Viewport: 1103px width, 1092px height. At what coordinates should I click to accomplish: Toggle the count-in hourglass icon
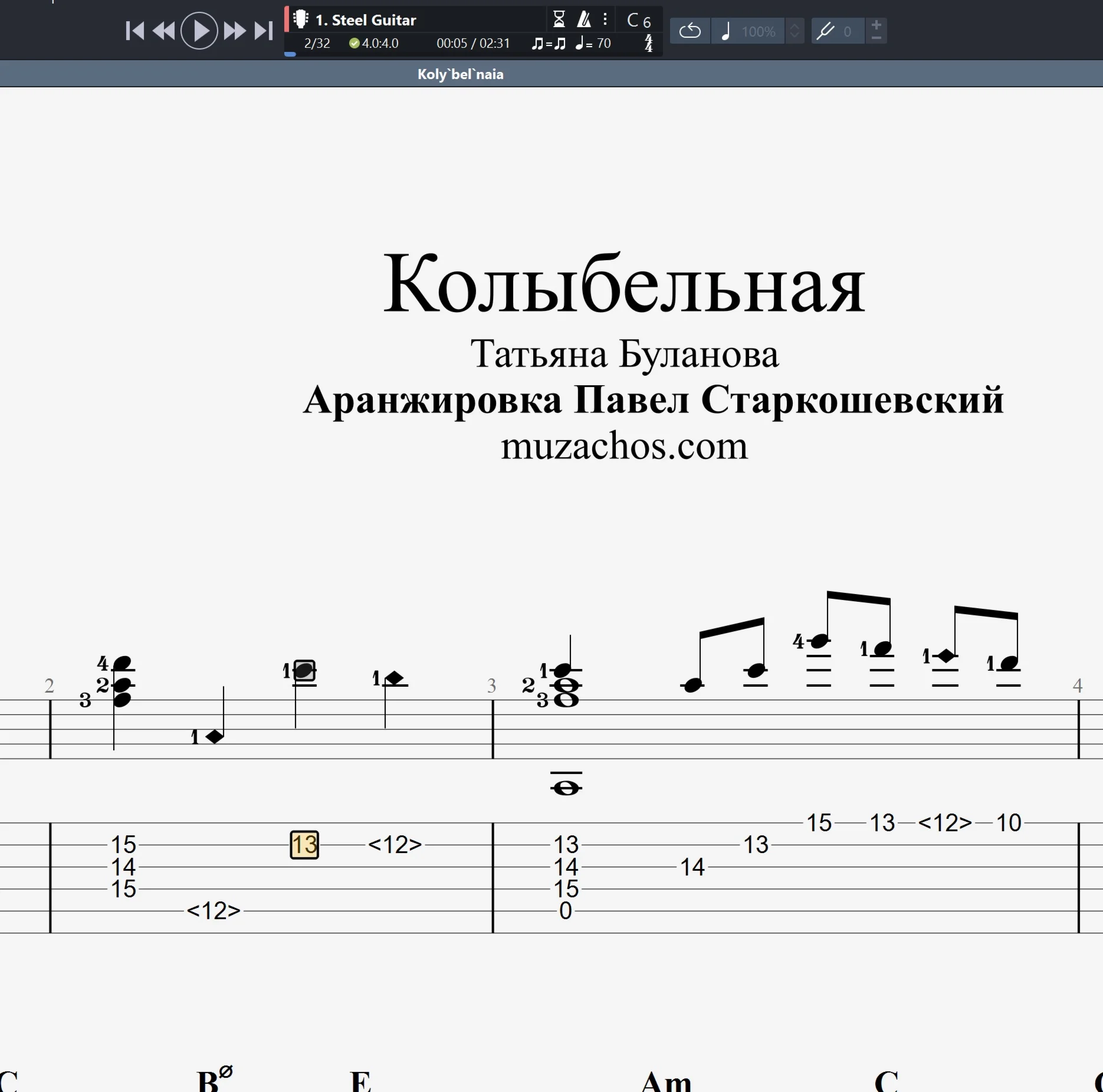tap(559, 20)
